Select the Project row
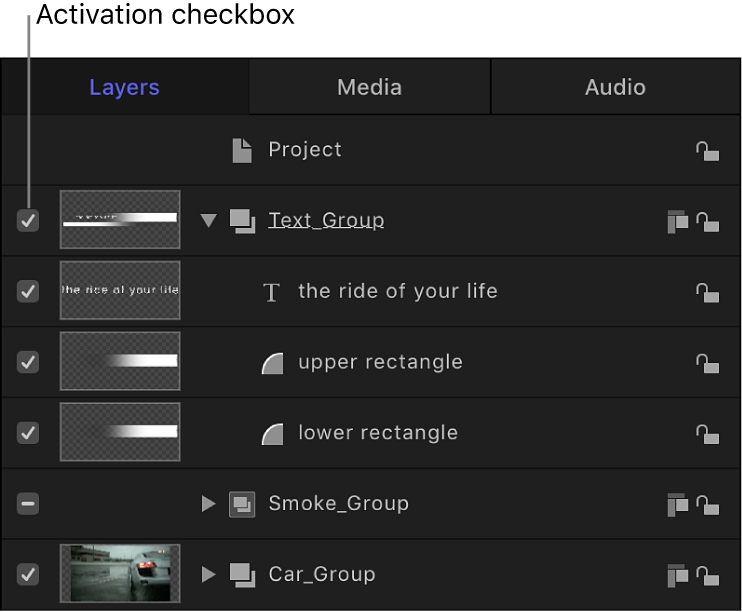Image resolution: width=742 pixels, height=612 pixels. pos(305,150)
